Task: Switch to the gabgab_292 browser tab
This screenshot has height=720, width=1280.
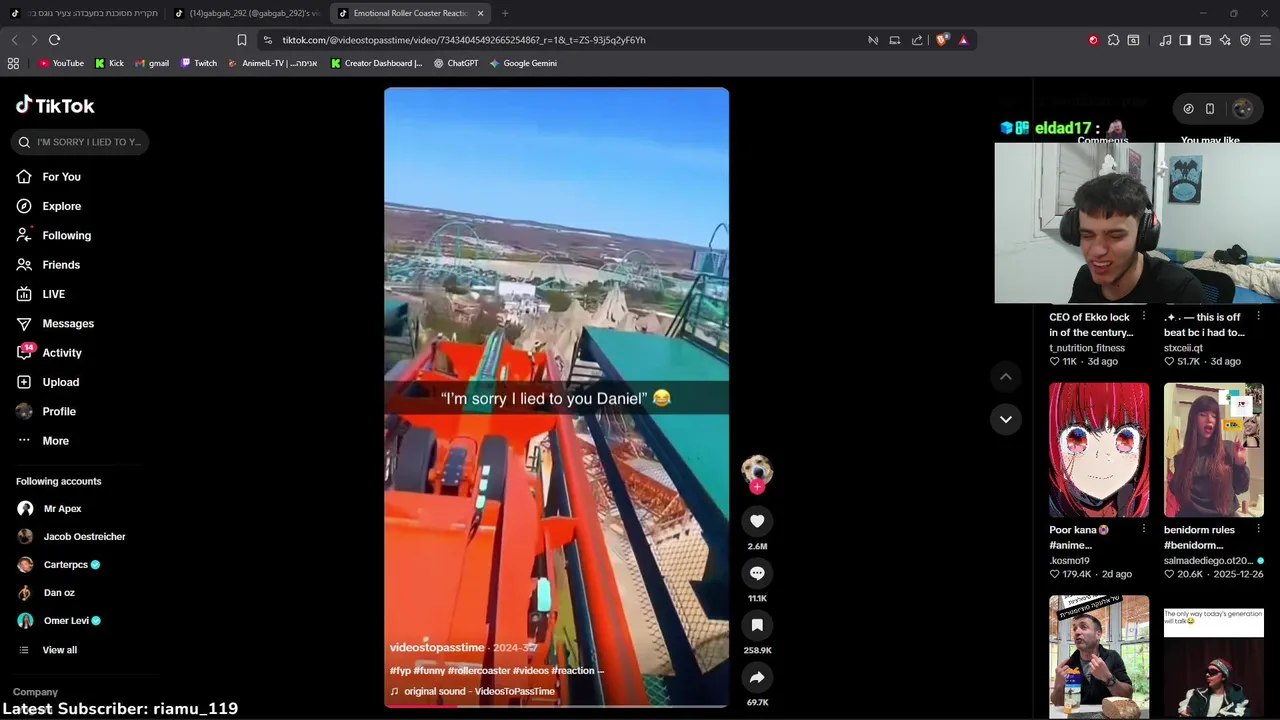Action: tap(247, 13)
